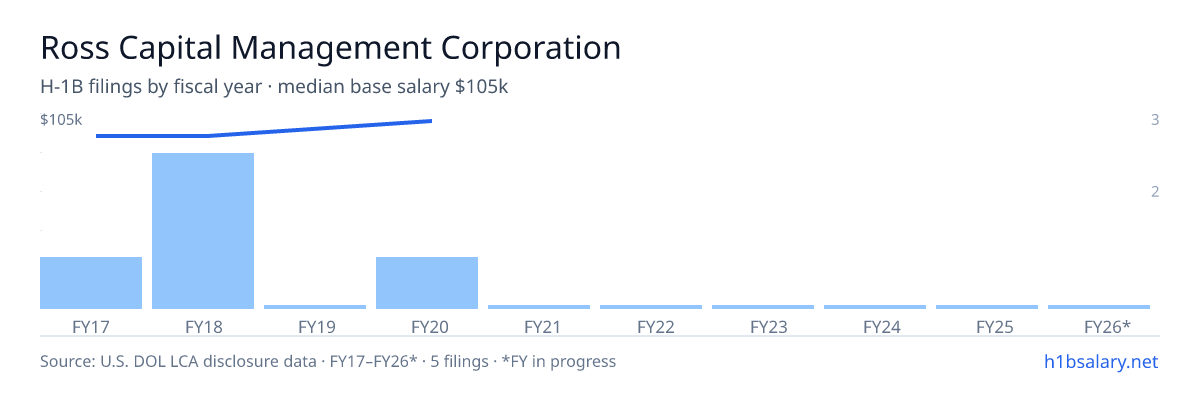Click the FY21 bar stub

click(x=539, y=307)
